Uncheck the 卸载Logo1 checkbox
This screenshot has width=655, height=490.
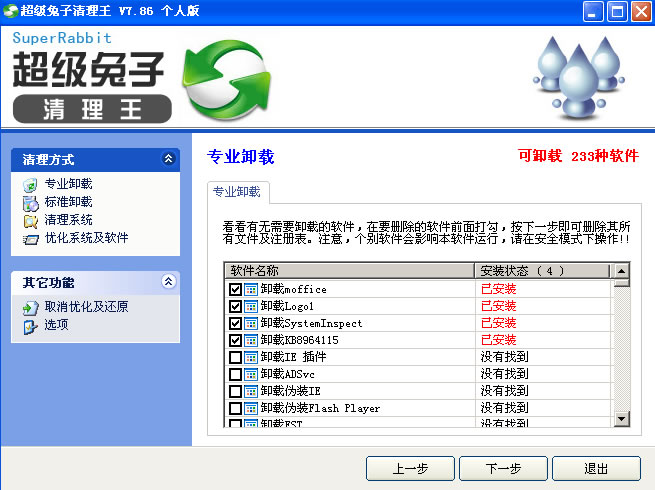click(x=235, y=306)
